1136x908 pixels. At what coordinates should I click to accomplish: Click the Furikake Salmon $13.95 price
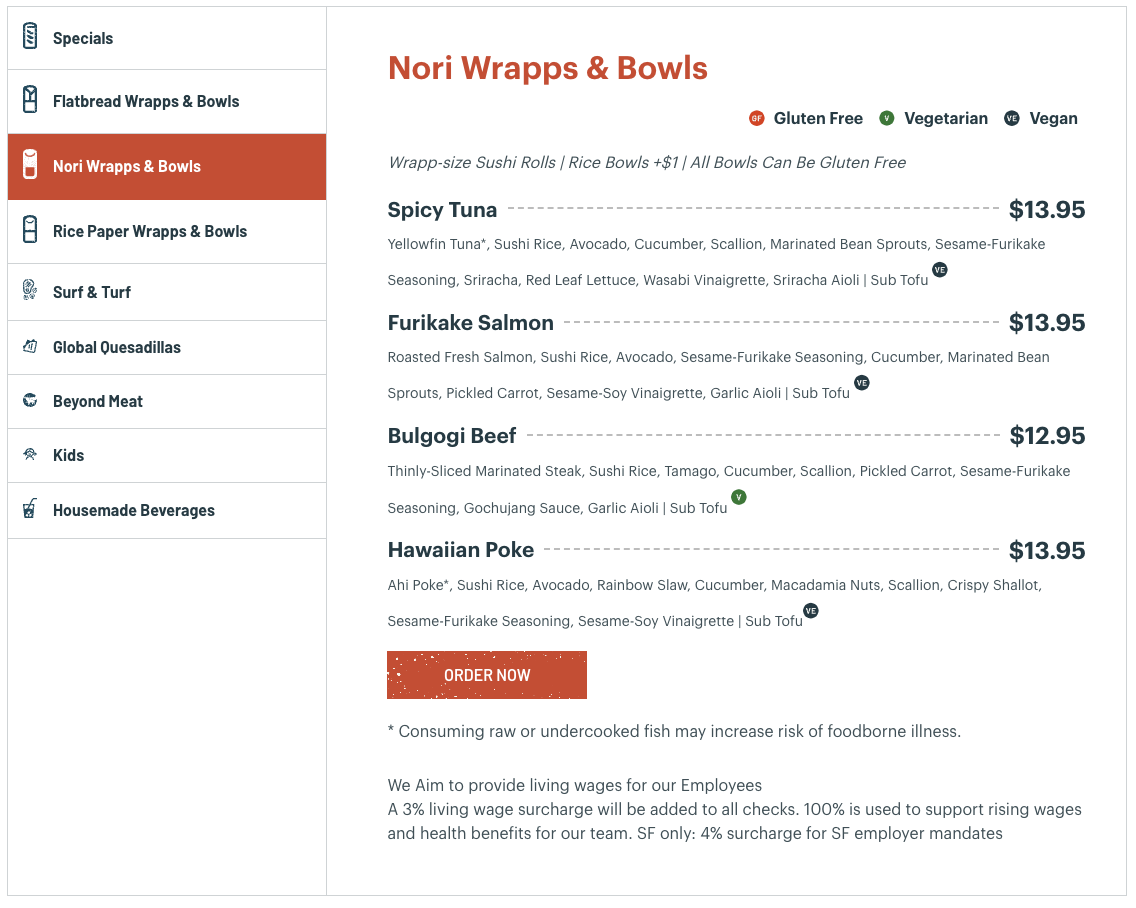point(1047,323)
